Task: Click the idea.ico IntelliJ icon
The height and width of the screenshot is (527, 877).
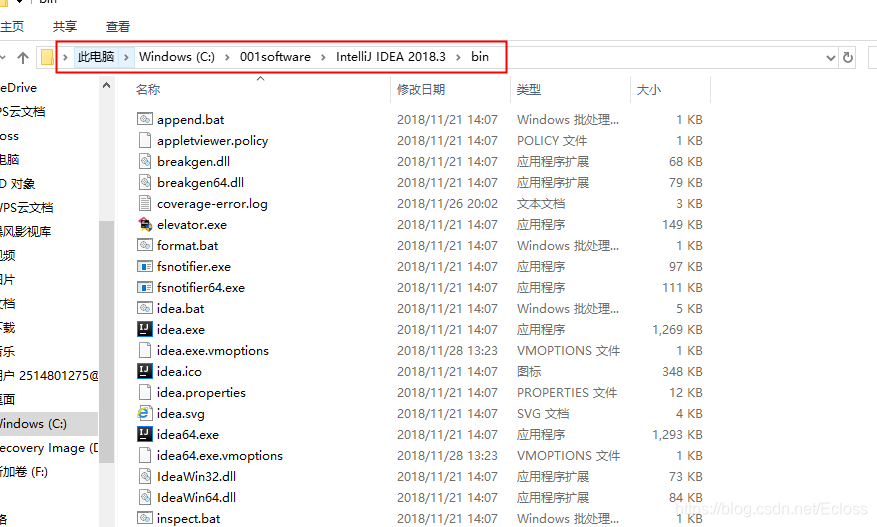Action: 145,371
